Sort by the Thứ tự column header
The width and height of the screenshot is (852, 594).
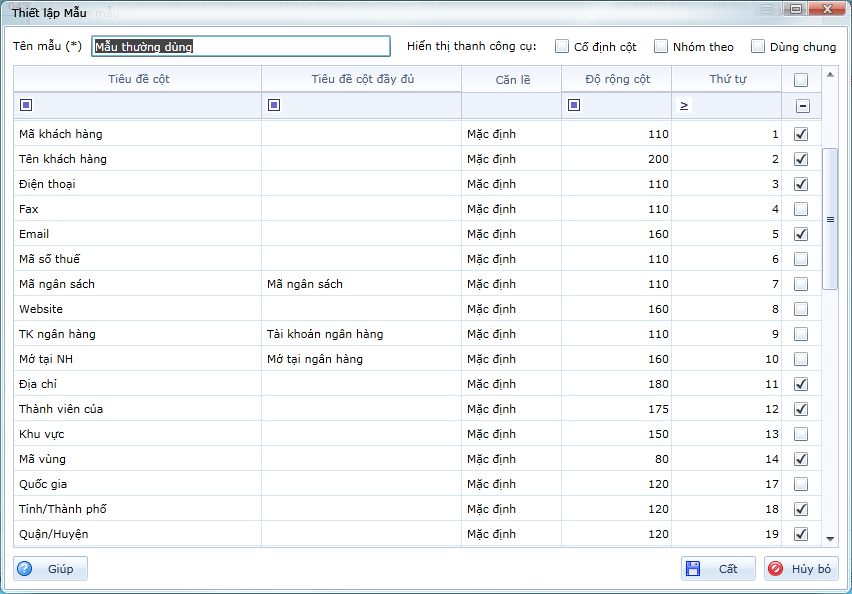pos(726,79)
